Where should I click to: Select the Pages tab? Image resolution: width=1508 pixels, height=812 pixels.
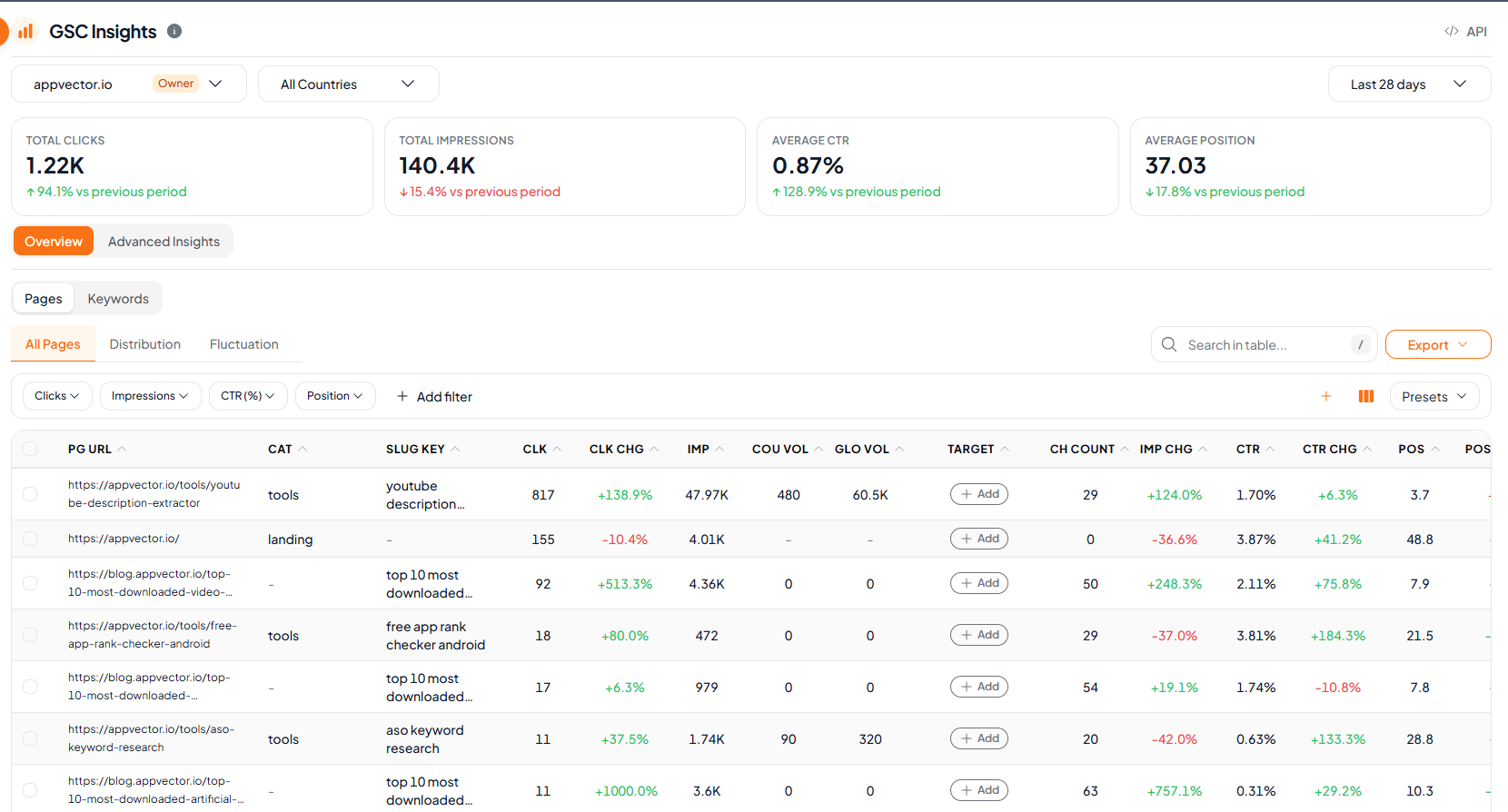coord(44,298)
